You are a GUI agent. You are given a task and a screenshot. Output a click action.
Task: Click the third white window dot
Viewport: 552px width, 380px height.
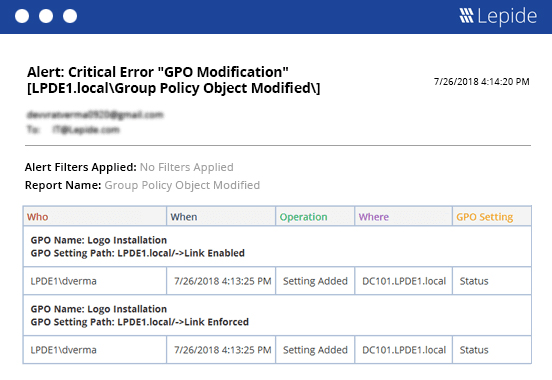(70, 16)
